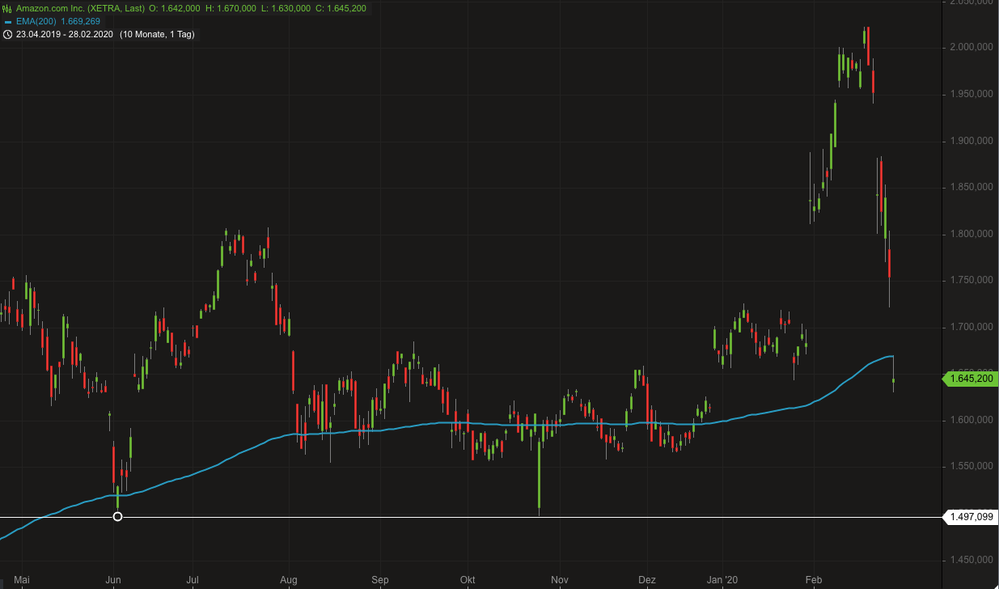Click the clock icon before the date range

pyautogui.click(x=7, y=34)
